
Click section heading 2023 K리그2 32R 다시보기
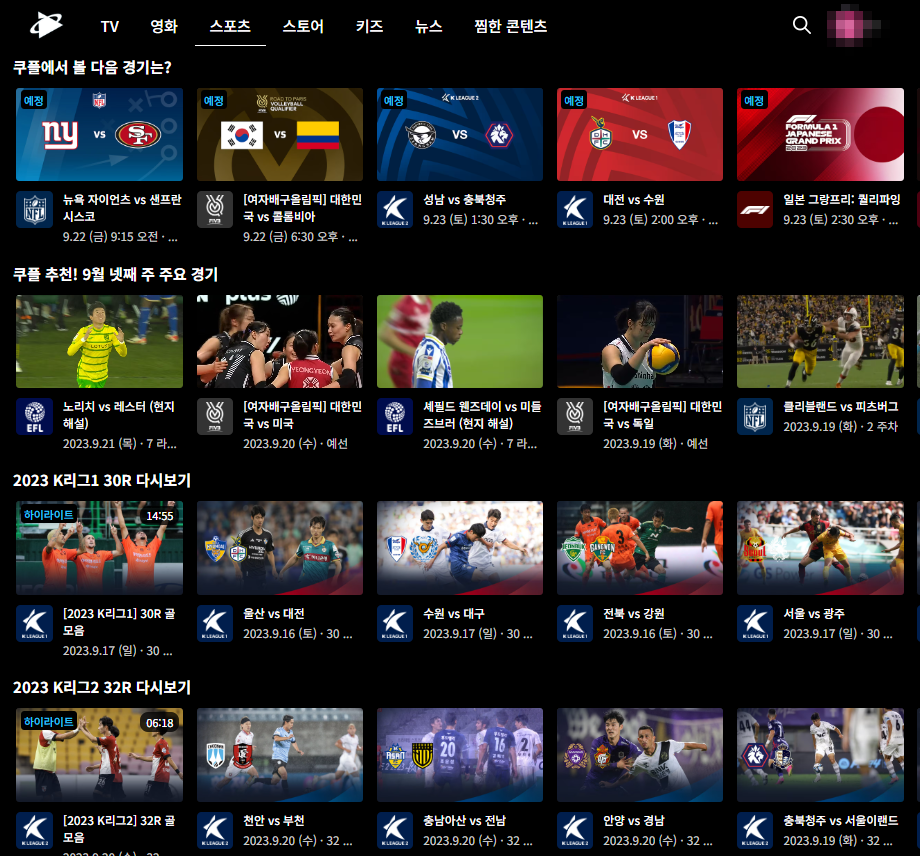point(102,688)
